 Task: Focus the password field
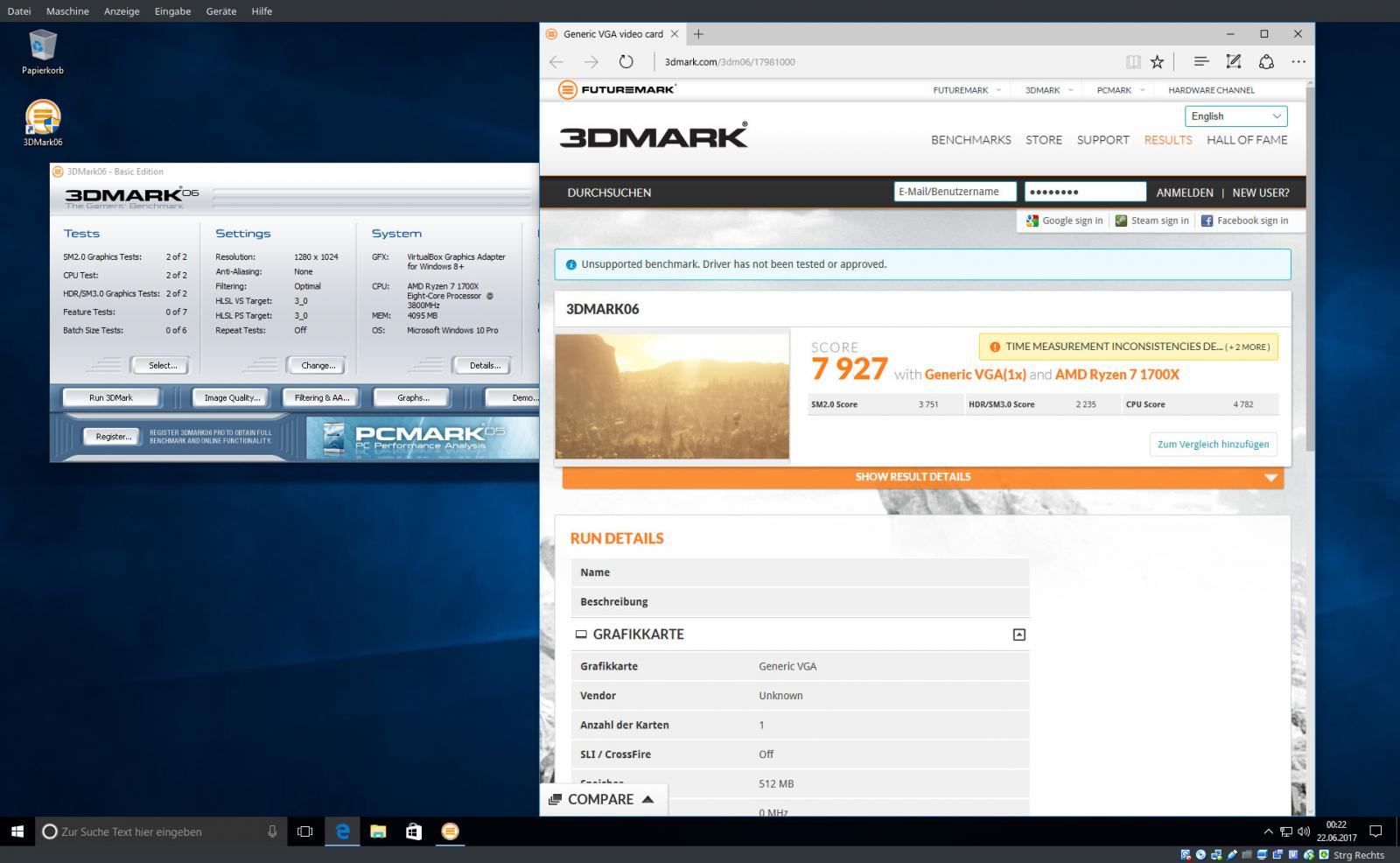coord(1085,192)
